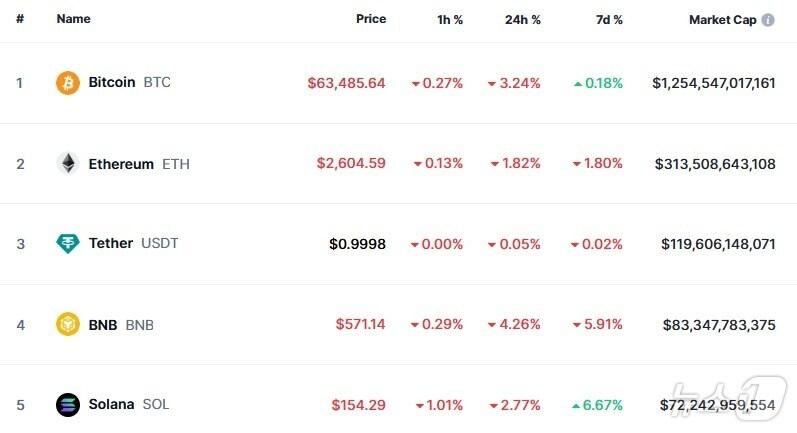797x433 pixels.
Task: Click Tether's $0.9998 price value
Action: [357, 243]
